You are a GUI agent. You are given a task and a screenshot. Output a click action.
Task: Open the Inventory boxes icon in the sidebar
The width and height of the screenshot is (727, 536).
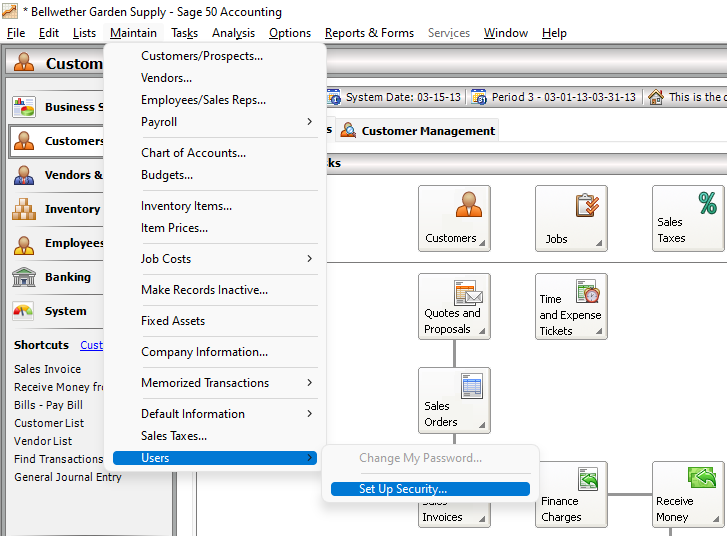24,209
